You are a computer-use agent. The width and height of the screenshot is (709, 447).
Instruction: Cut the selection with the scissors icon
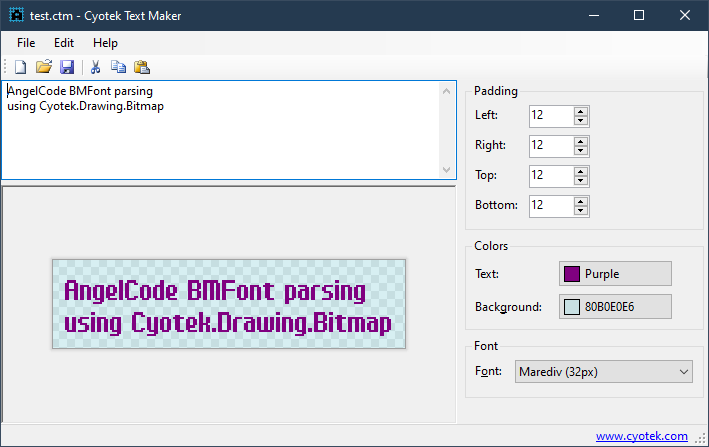point(95,67)
